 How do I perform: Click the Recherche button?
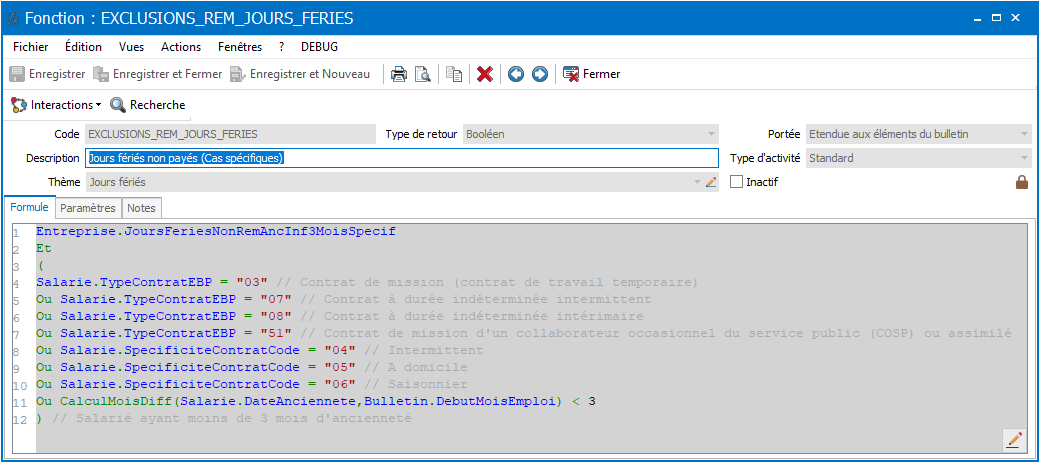point(148,105)
